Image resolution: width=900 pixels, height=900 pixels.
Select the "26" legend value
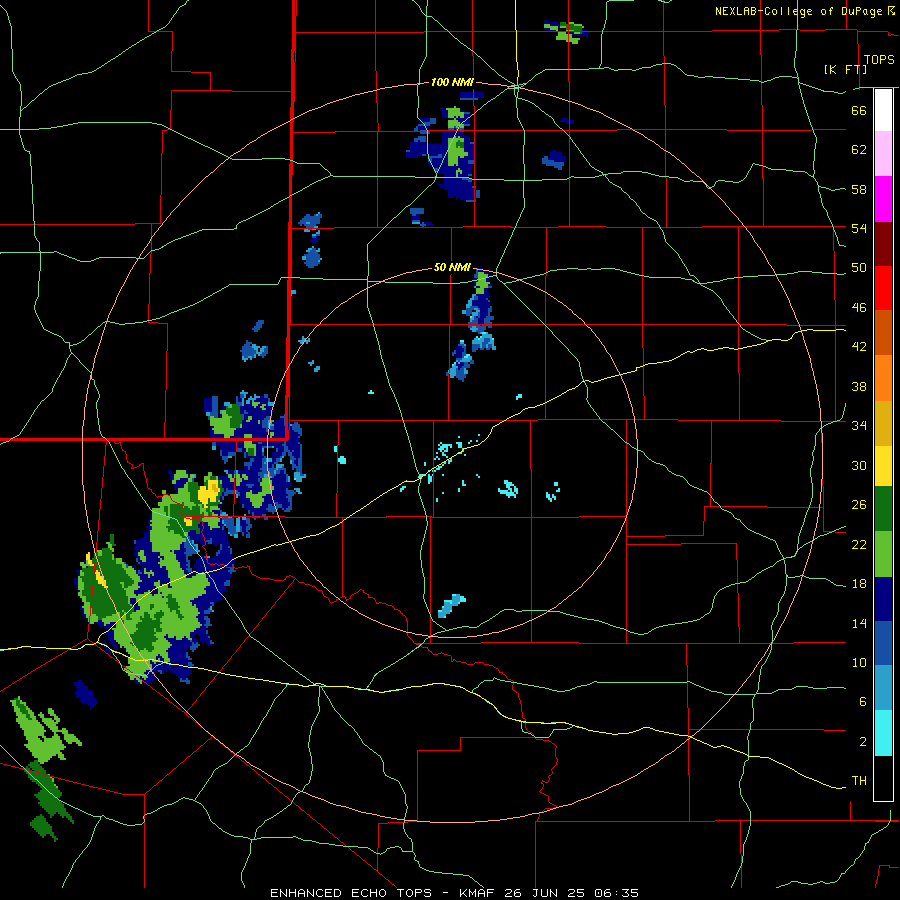pos(859,505)
